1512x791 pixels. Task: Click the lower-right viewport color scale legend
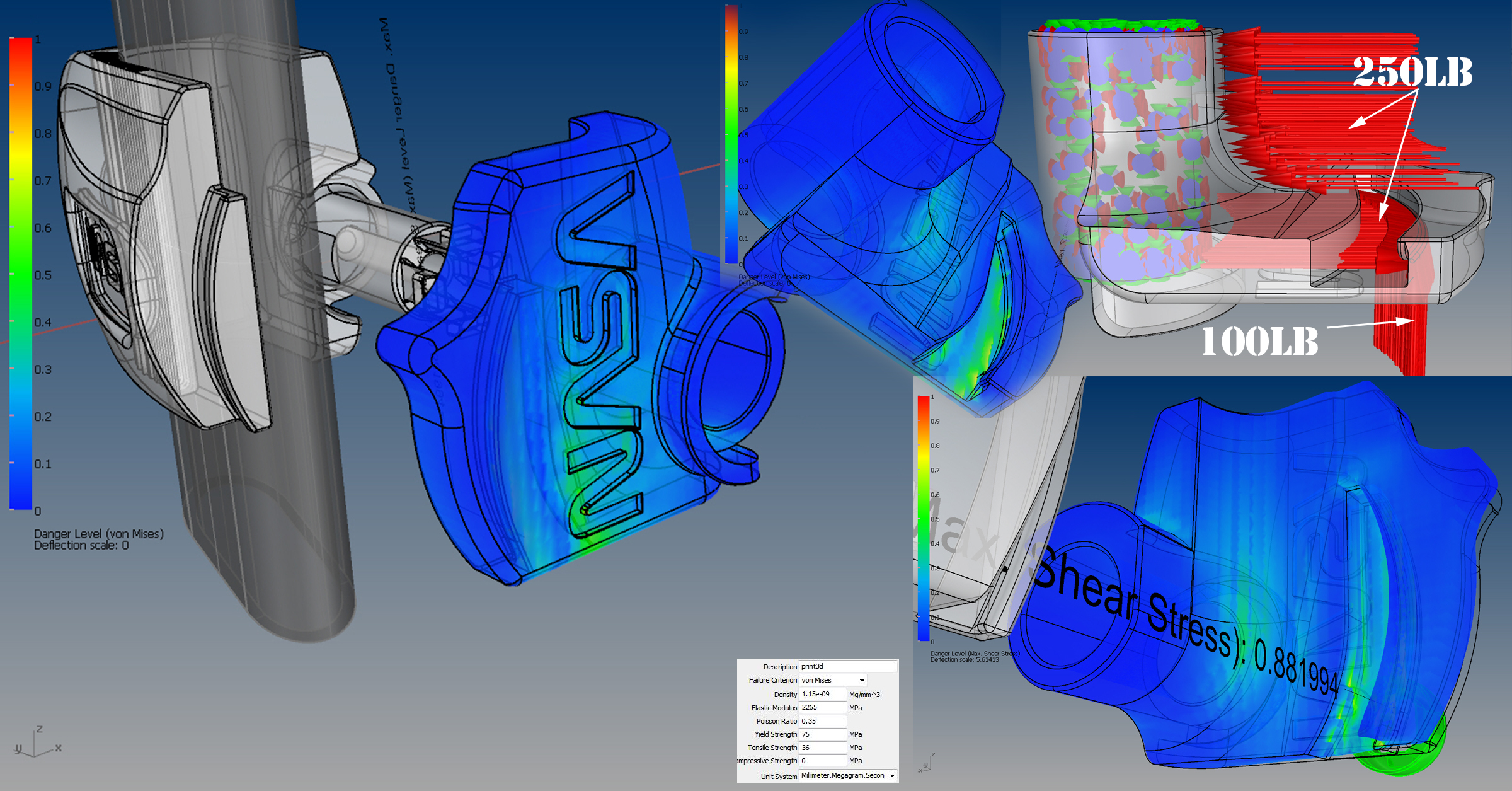924,518
